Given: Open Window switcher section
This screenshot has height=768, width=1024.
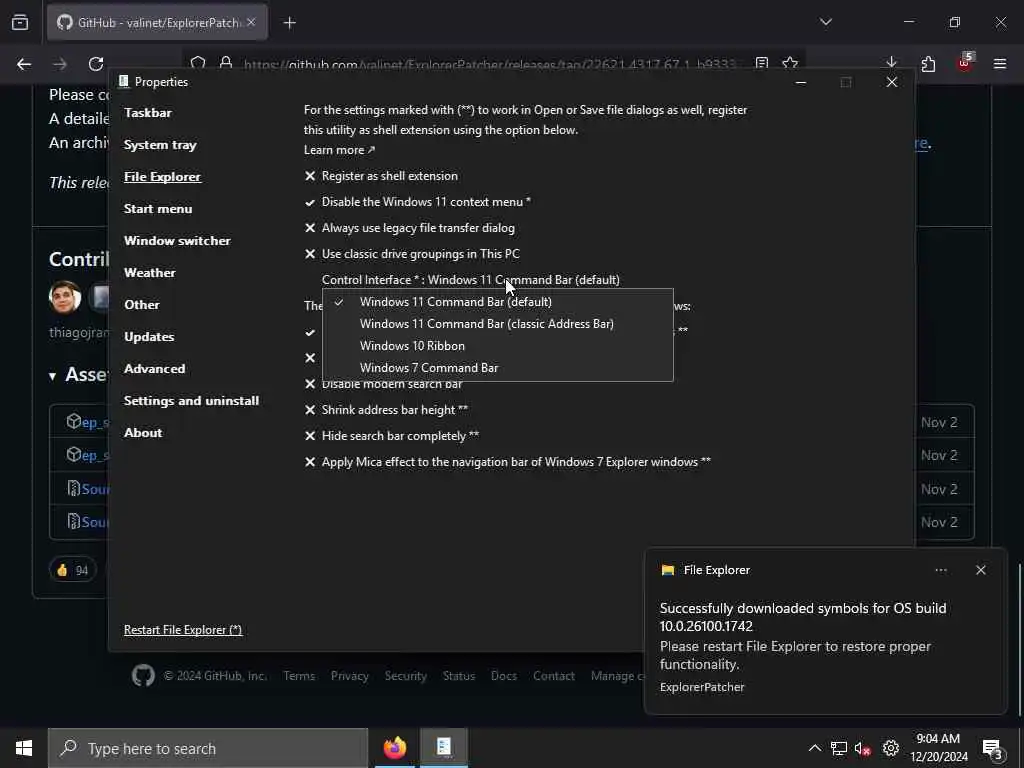Looking at the screenshot, I should (x=177, y=241).
